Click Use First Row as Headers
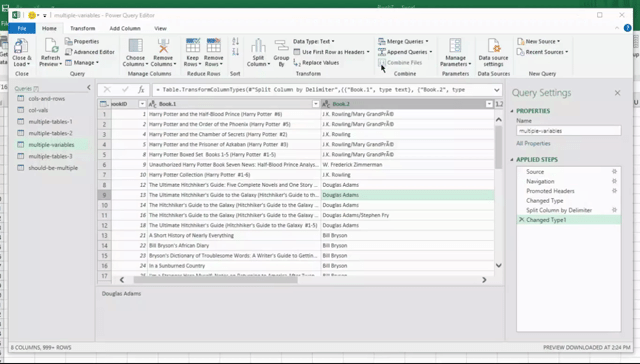The image size is (640, 364). click(331, 52)
